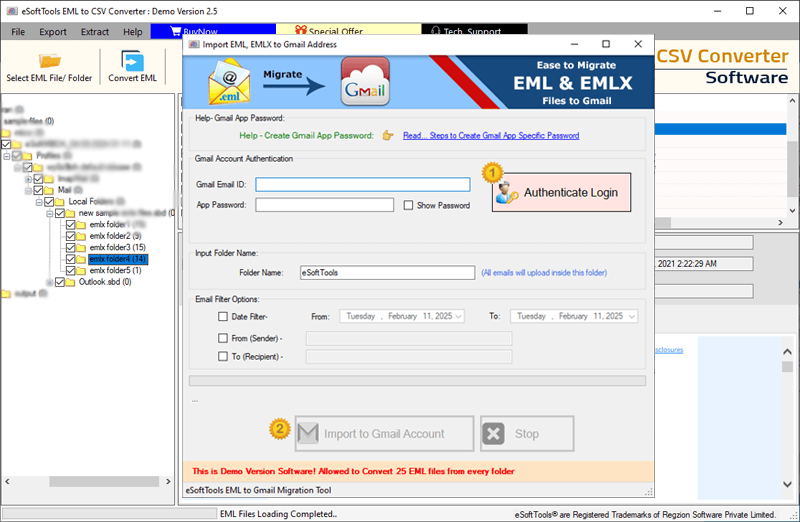
Task: Click the Outlook.sbd folder icon
Action: (70, 282)
